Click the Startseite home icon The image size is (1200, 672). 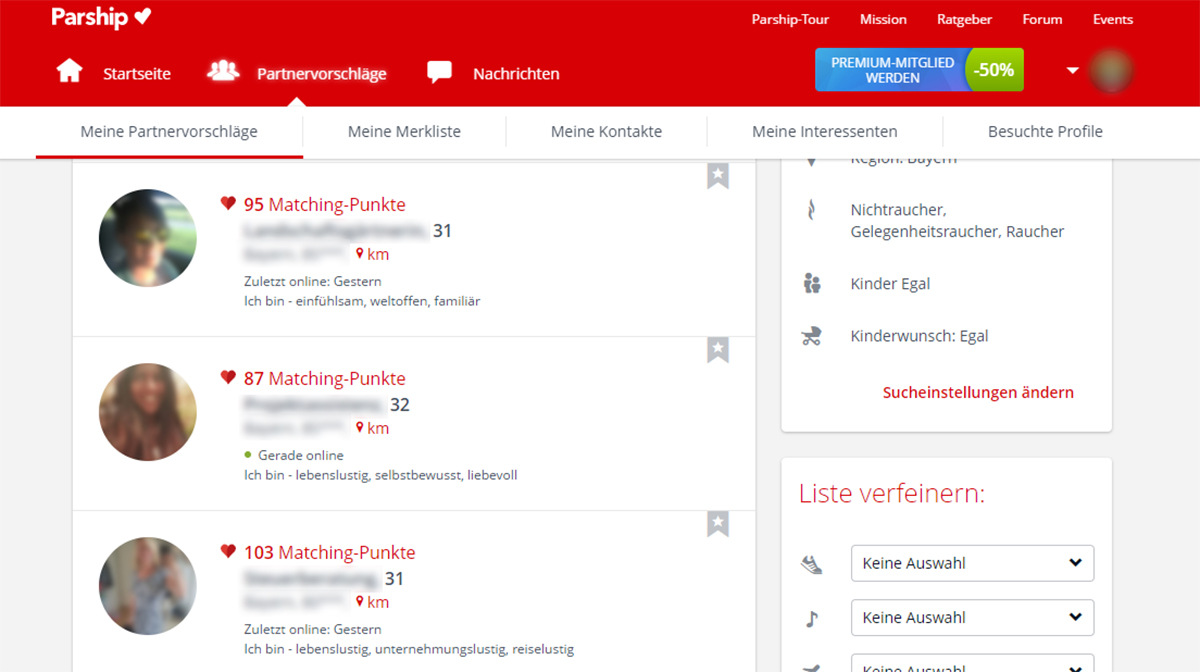pos(69,71)
